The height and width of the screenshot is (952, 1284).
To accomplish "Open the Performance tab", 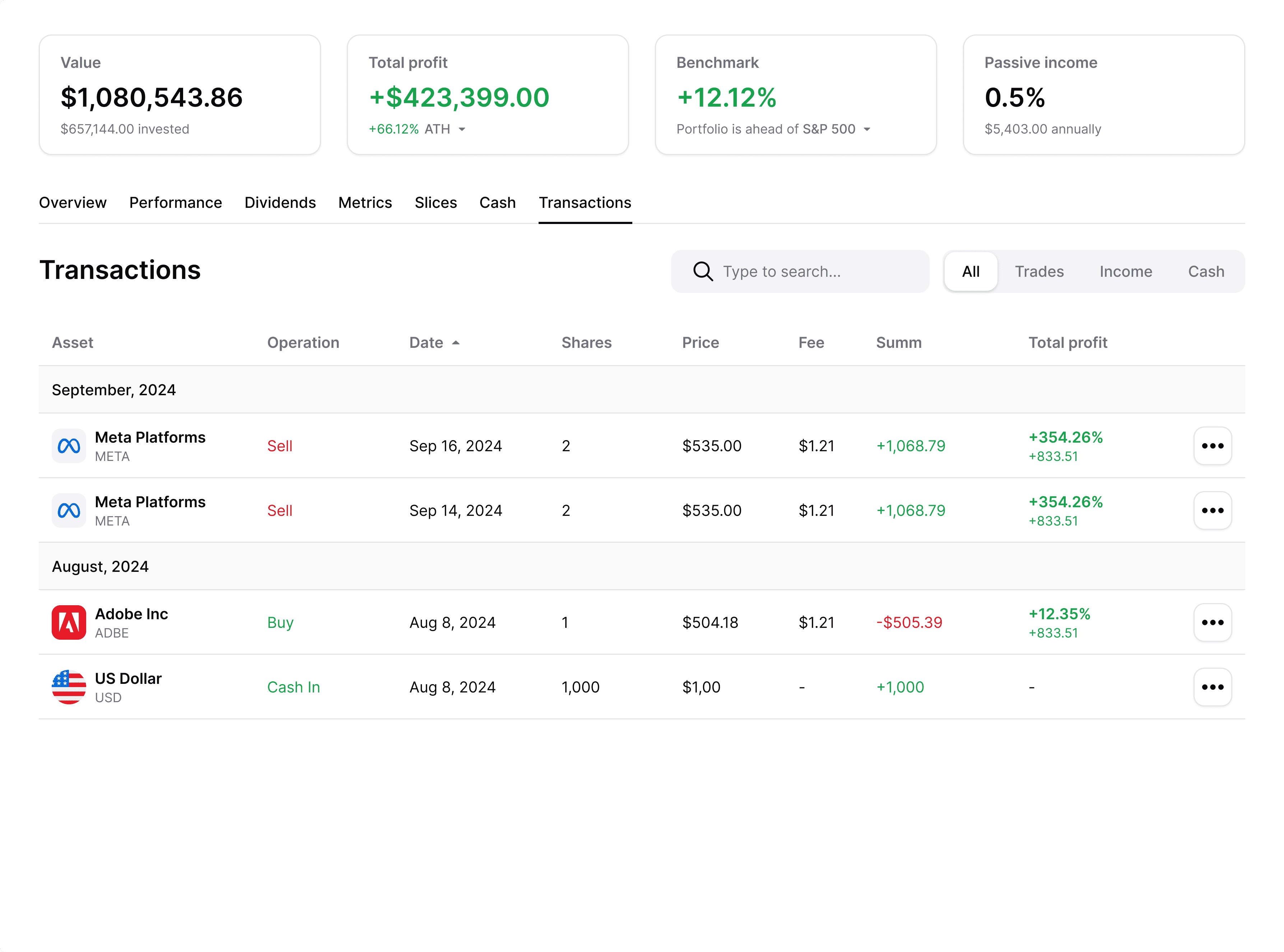I will pyautogui.click(x=175, y=202).
